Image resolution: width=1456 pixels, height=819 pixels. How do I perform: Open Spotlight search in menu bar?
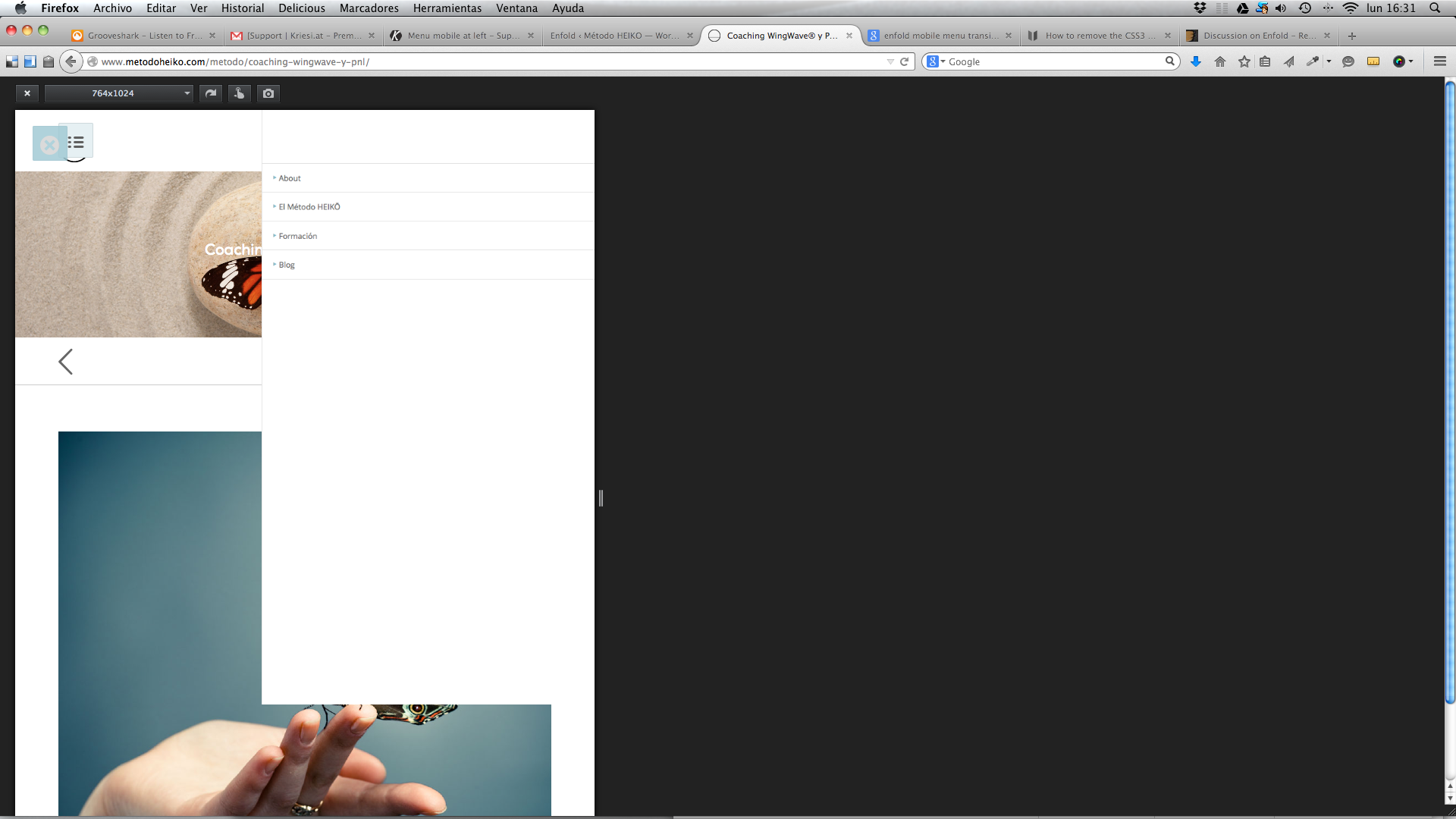click(x=1435, y=8)
